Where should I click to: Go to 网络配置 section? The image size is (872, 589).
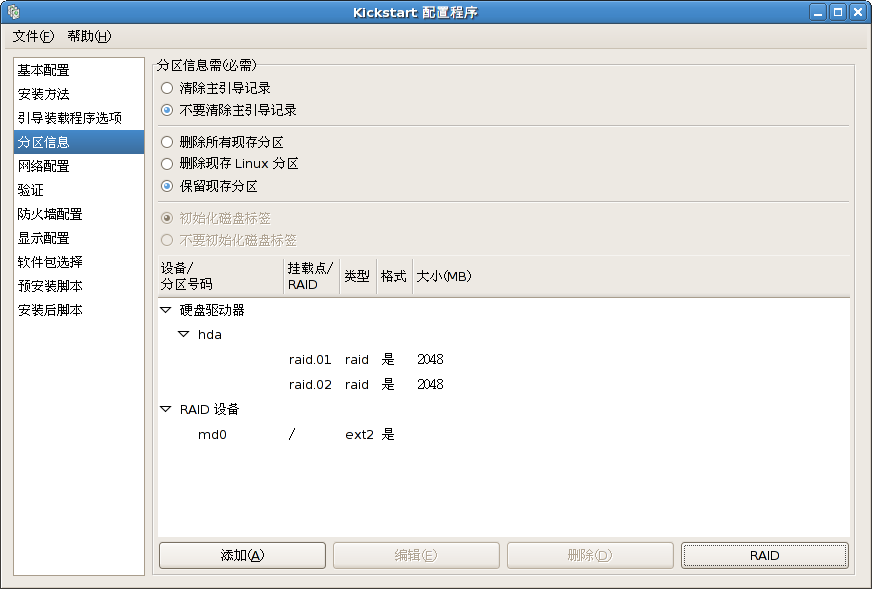point(78,166)
